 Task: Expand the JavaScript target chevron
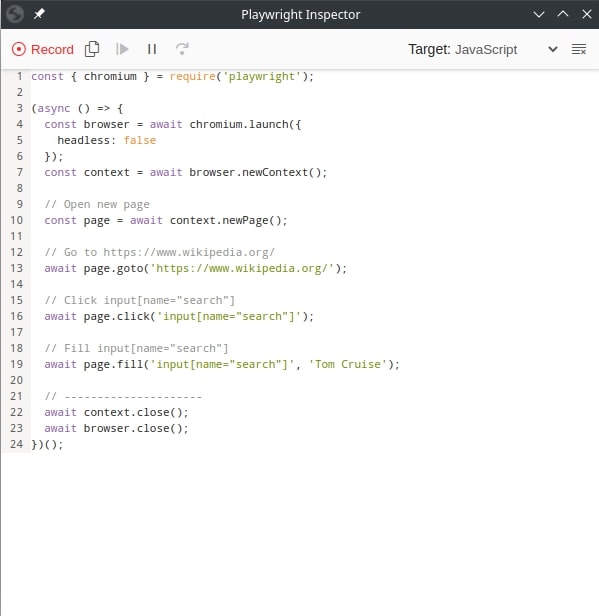[x=553, y=50]
